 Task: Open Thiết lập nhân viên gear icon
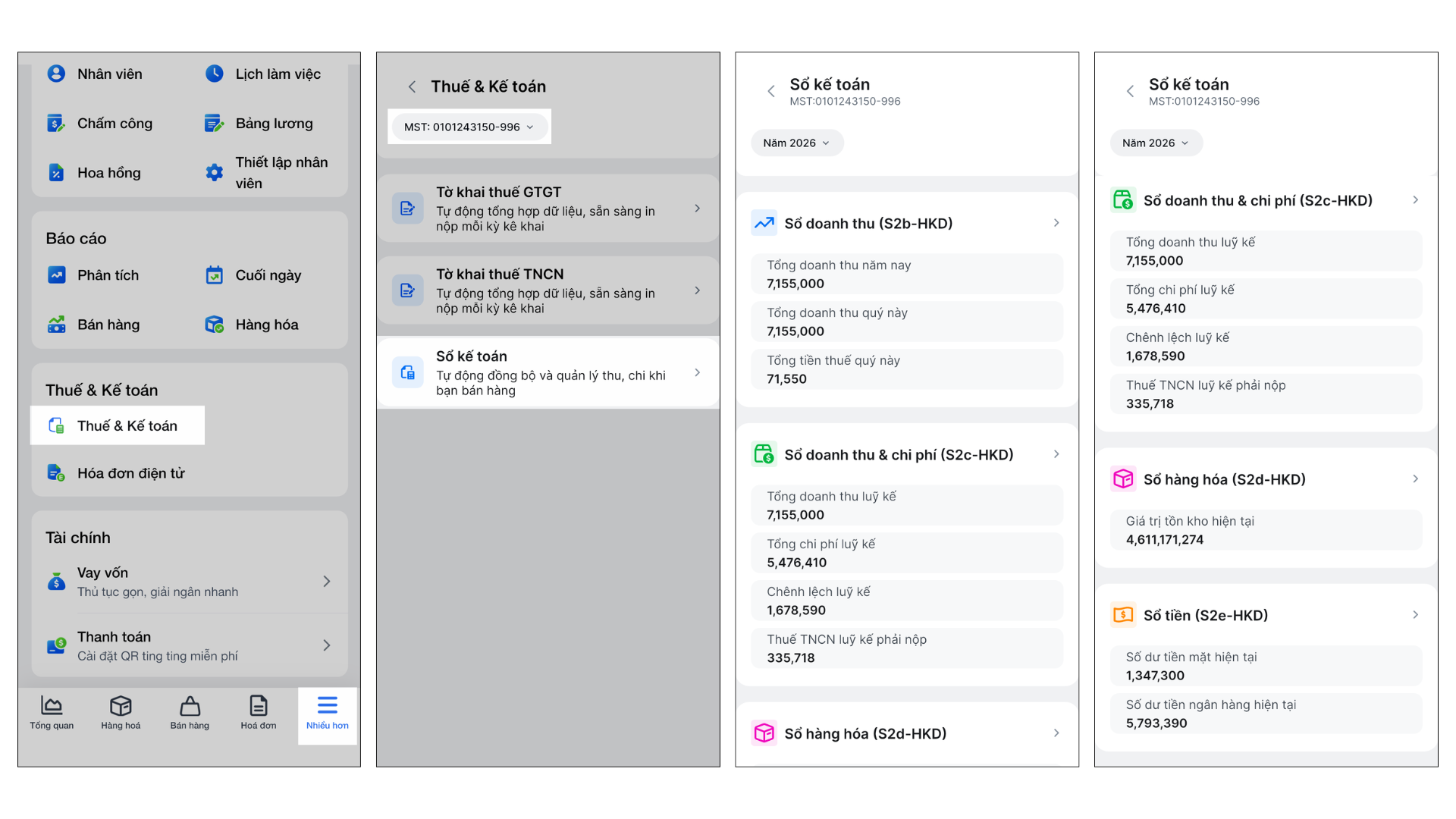[214, 173]
